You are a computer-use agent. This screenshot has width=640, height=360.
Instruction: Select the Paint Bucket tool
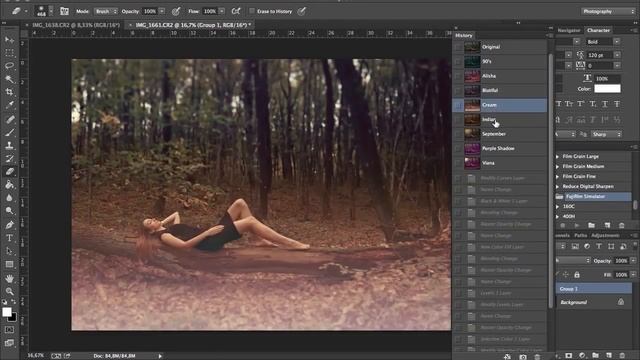(9, 184)
